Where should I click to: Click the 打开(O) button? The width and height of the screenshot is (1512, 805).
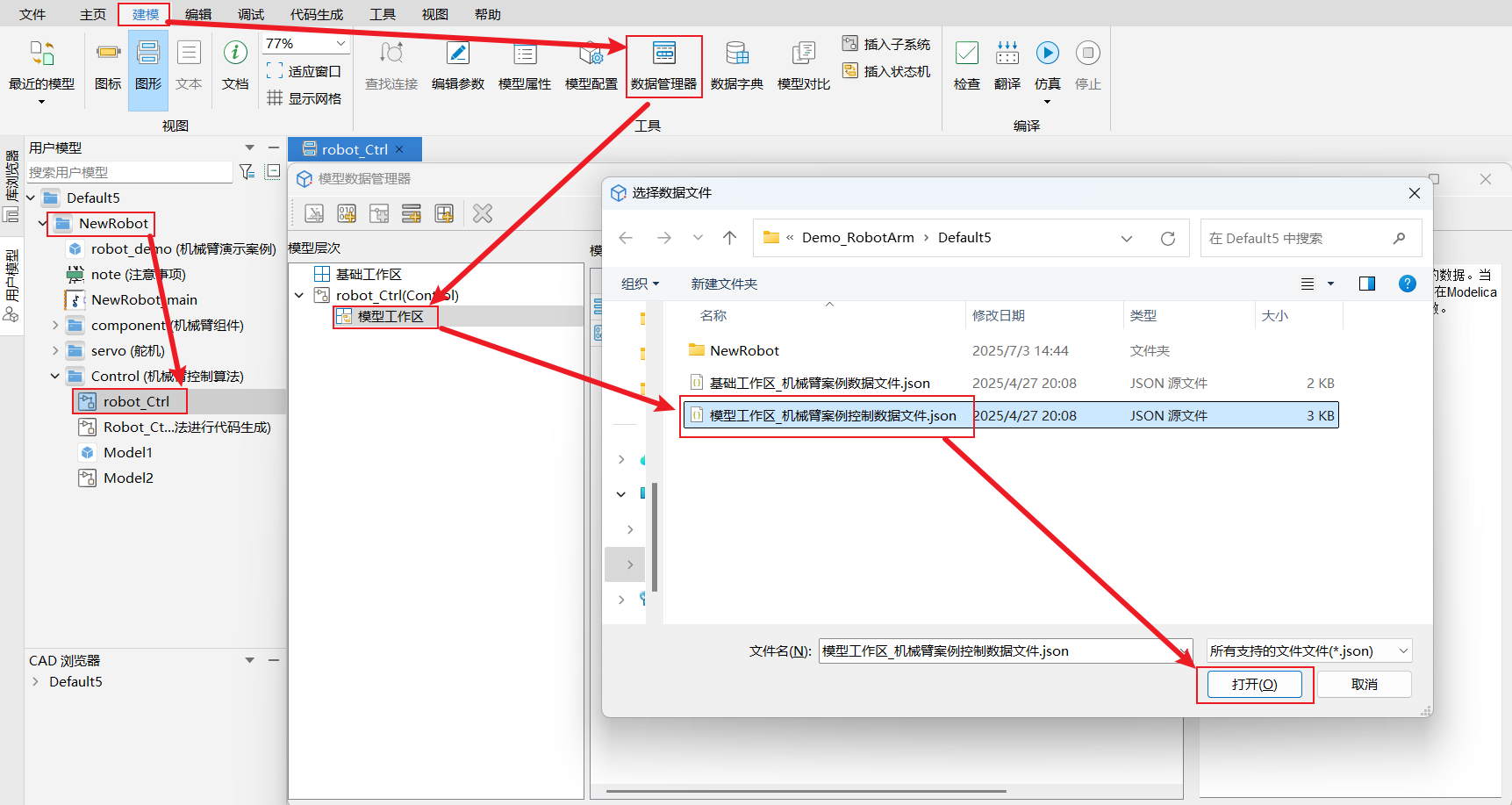coord(1254,684)
